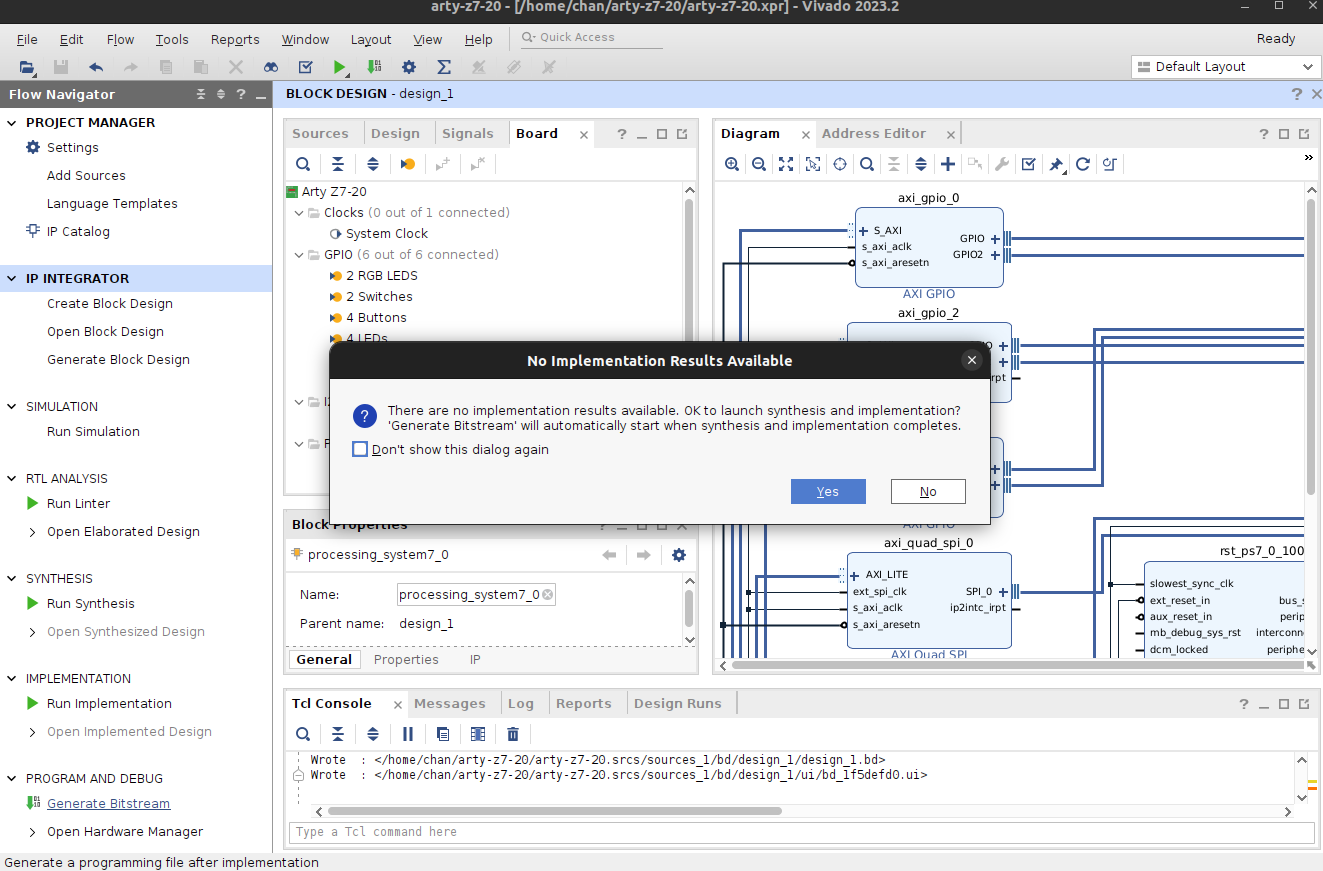The width and height of the screenshot is (1323, 871).
Task: Click the pin icon in Diagram toolbar
Action: [x=1056, y=164]
